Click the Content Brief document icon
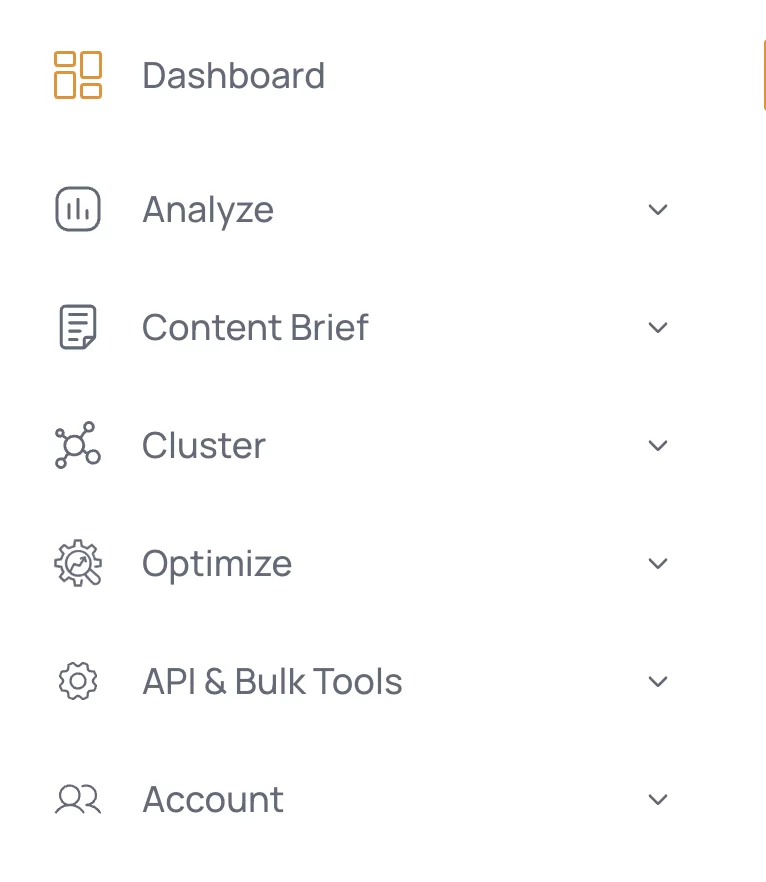766x882 pixels. coord(78,327)
